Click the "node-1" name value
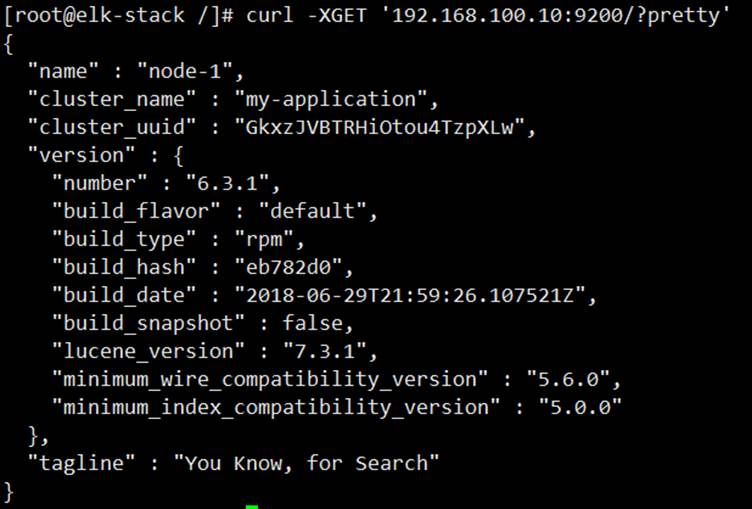The image size is (752, 509). coord(185,71)
